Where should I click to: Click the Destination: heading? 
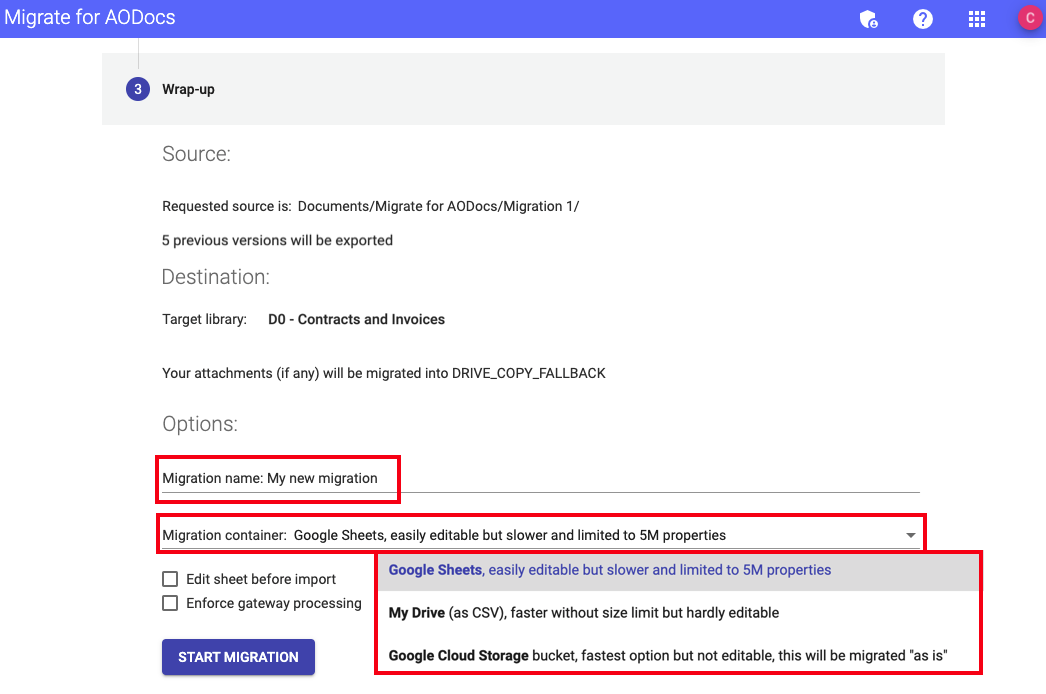215,277
